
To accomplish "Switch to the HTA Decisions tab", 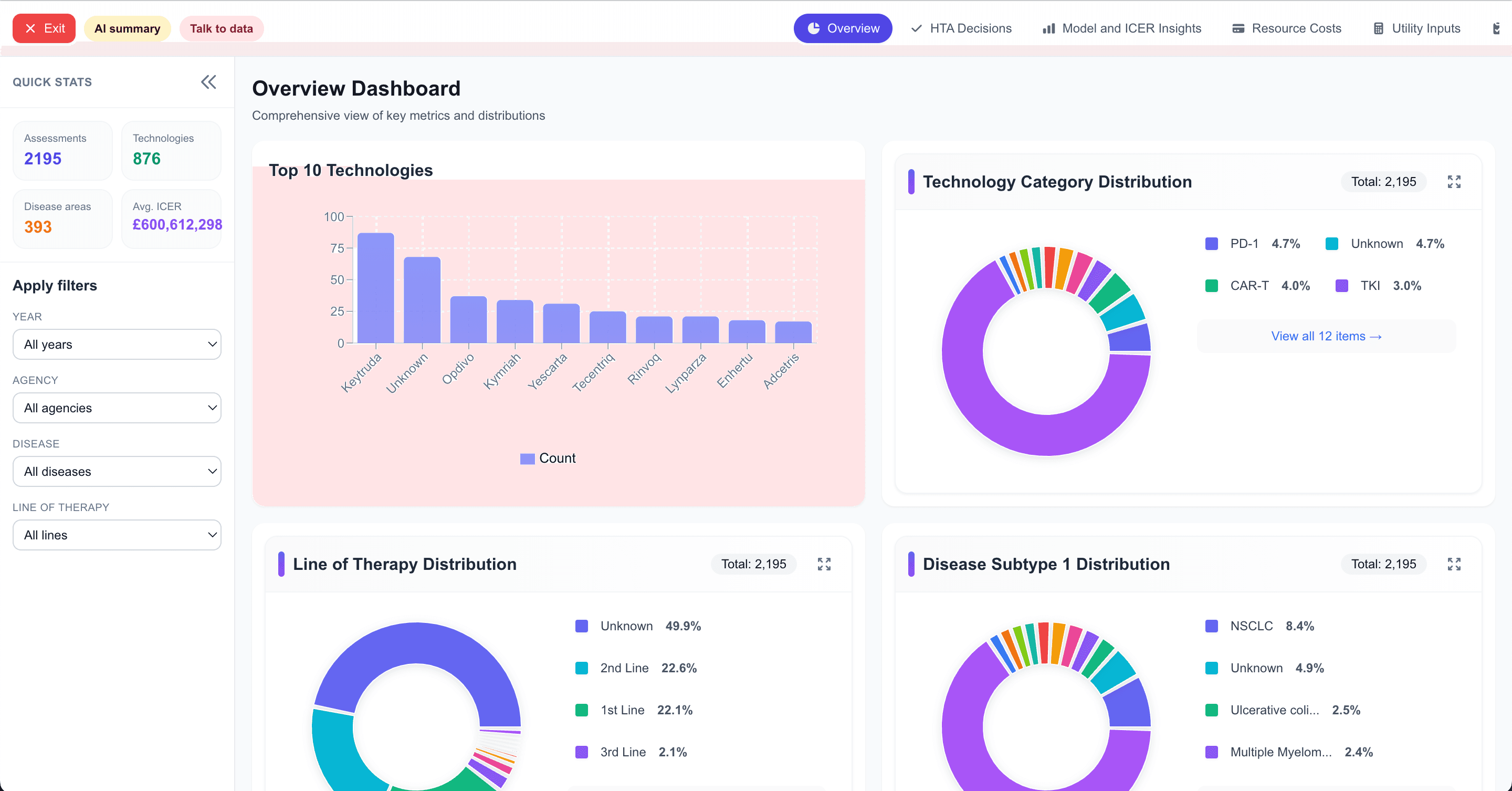I will tap(961, 28).
